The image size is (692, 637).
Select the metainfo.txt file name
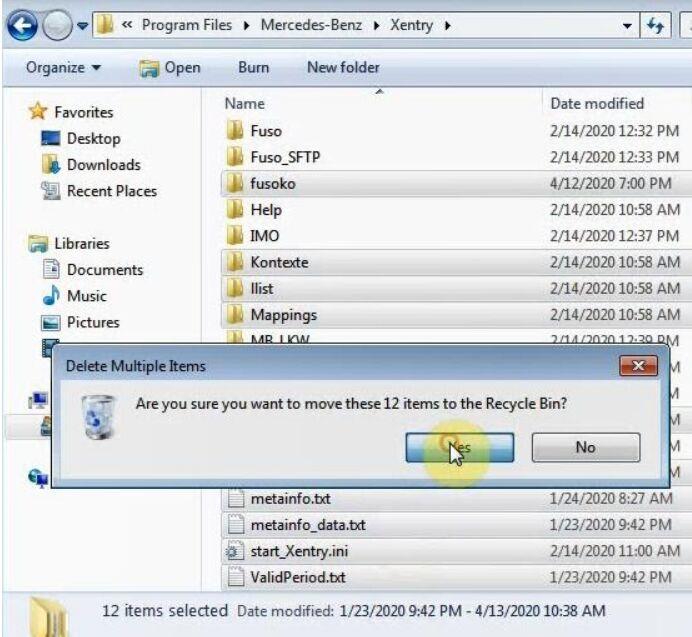pos(290,499)
